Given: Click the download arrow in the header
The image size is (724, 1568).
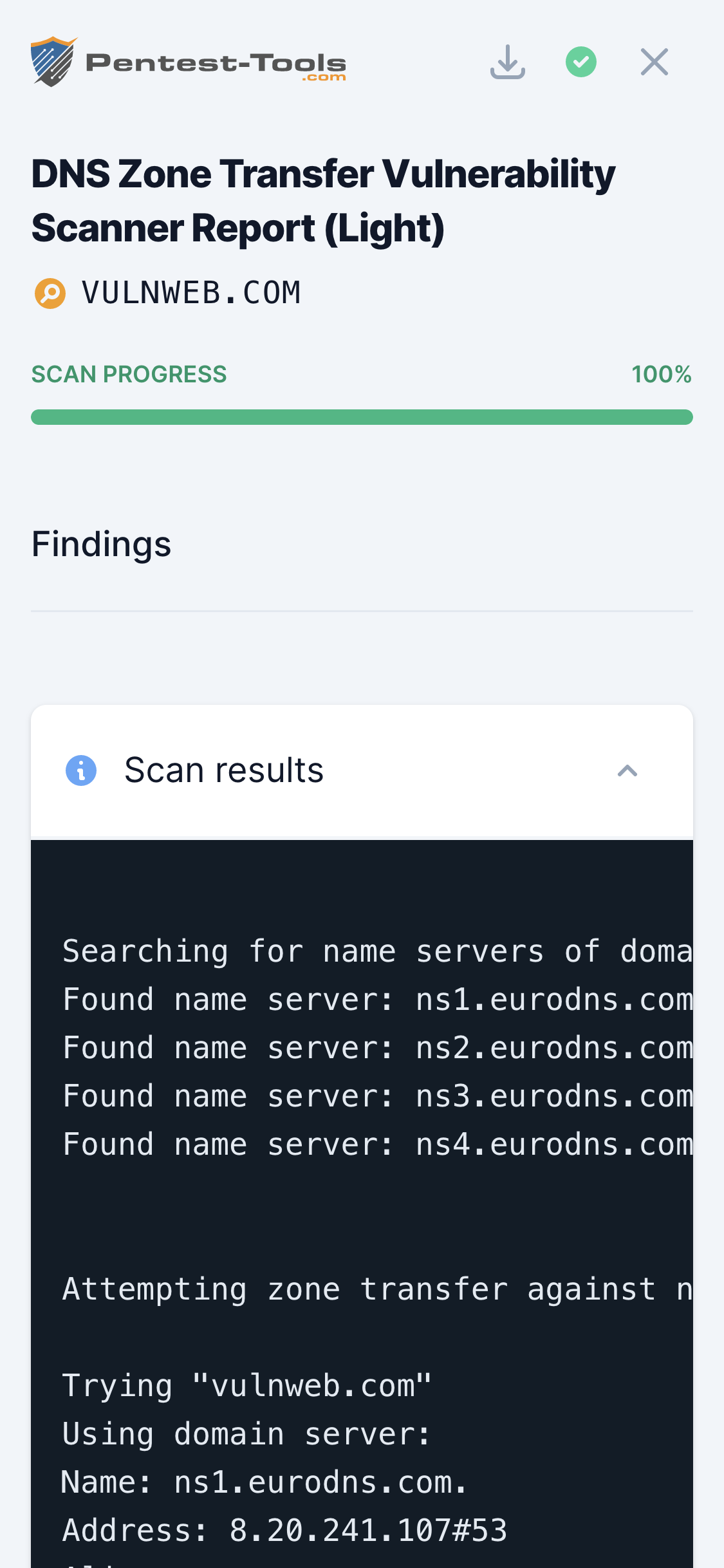Looking at the screenshot, I should 508,61.
